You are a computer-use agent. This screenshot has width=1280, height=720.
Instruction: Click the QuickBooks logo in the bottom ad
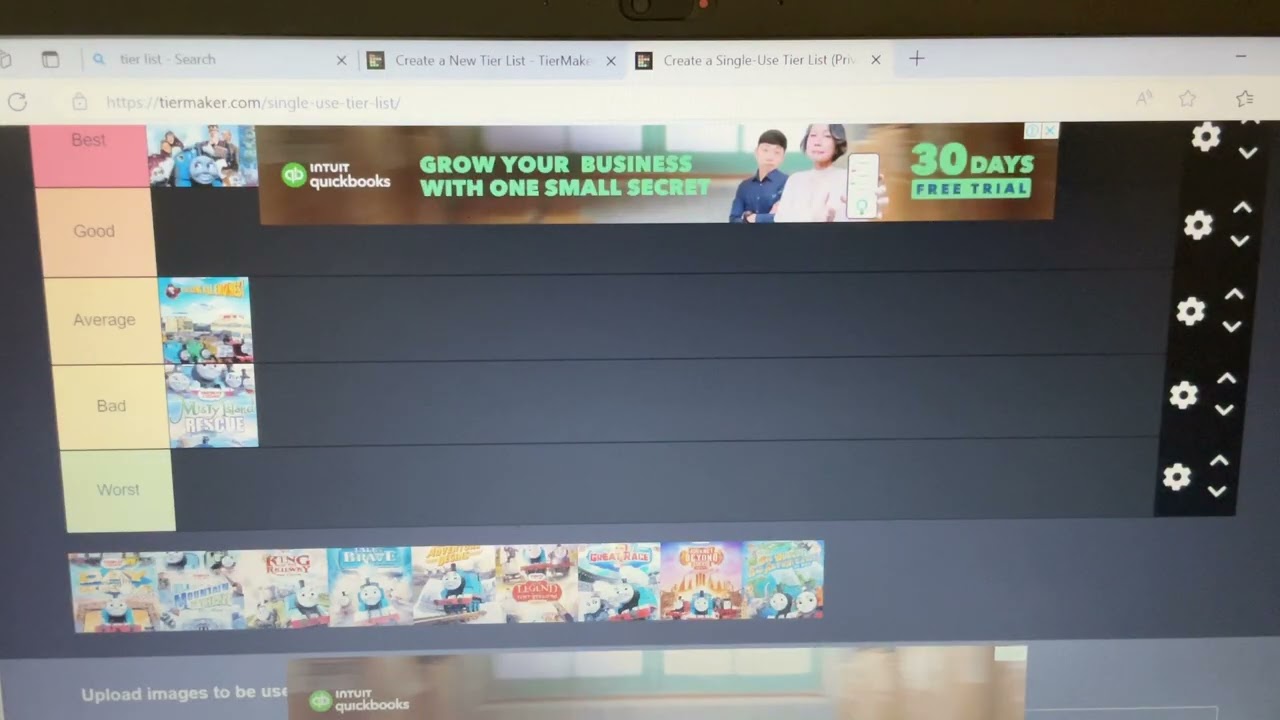tap(359, 700)
